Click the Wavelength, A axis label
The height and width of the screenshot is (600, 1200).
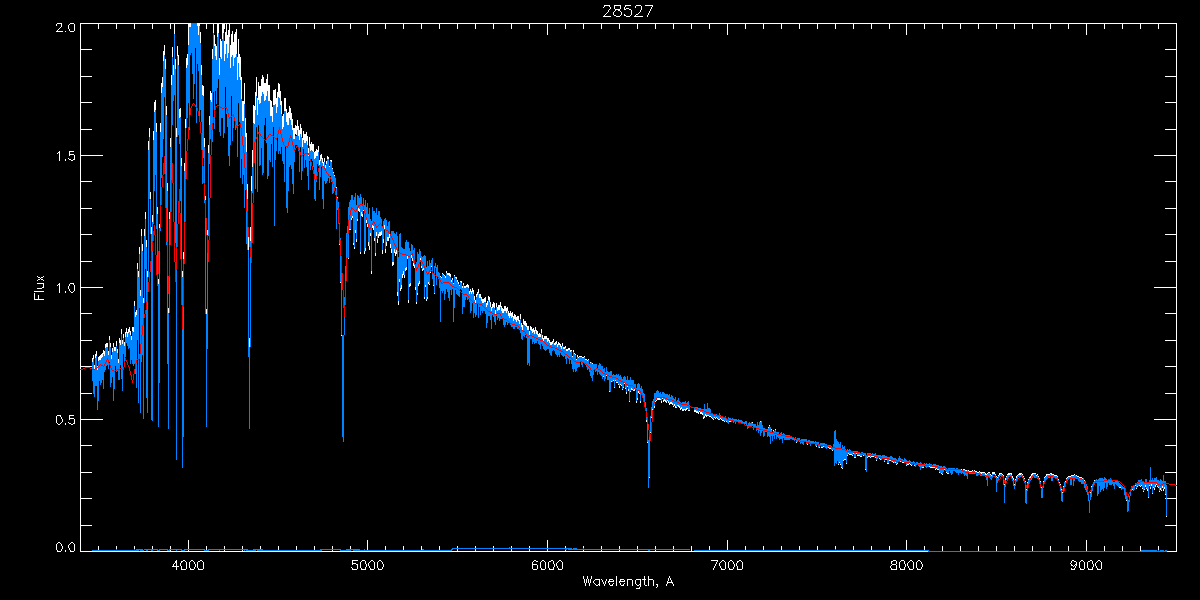627,582
